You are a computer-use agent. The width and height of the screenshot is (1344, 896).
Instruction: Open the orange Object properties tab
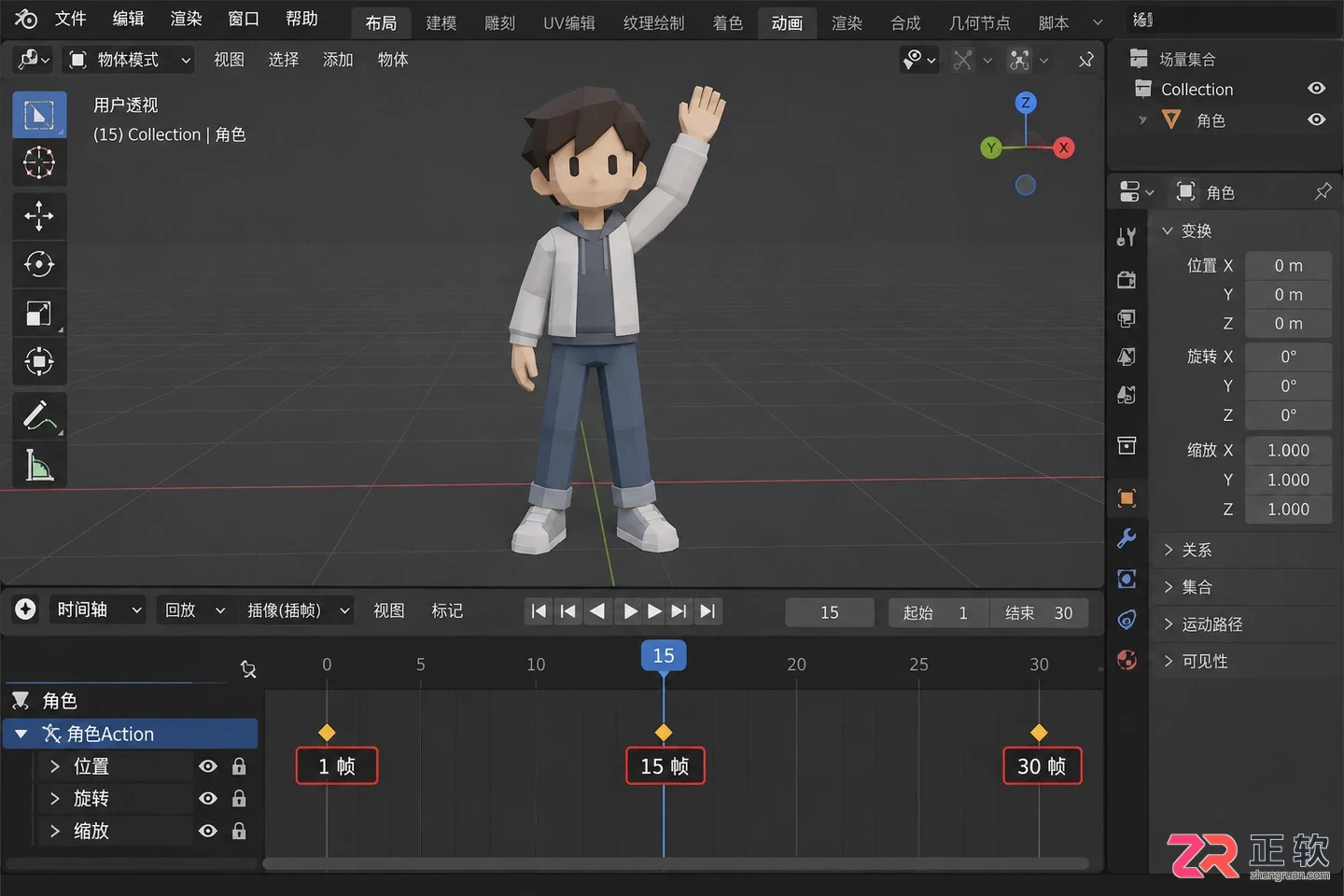click(1127, 498)
